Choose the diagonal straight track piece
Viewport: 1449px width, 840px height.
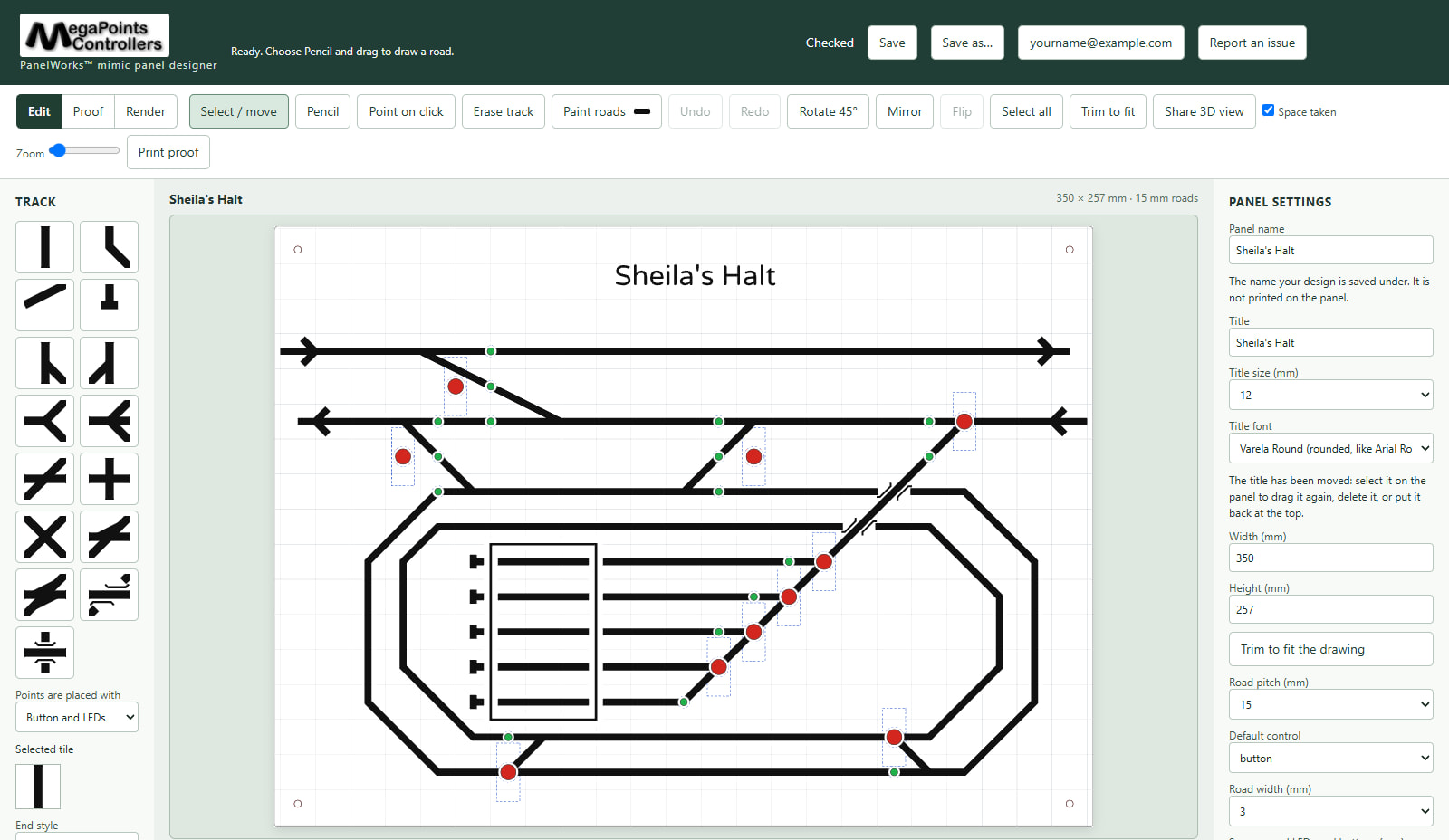[44, 305]
